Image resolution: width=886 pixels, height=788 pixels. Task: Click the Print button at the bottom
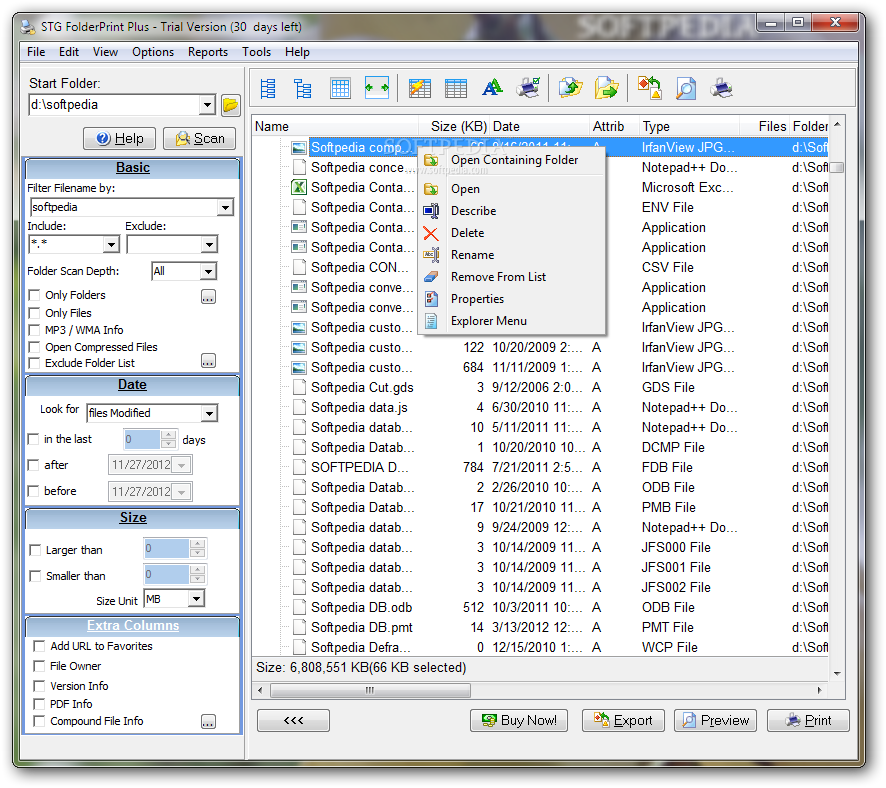(808, 720)
